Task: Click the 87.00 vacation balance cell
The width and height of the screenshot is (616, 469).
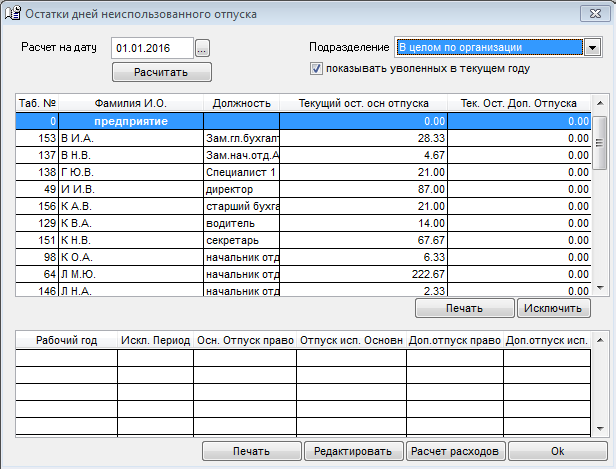Action: 363,189
